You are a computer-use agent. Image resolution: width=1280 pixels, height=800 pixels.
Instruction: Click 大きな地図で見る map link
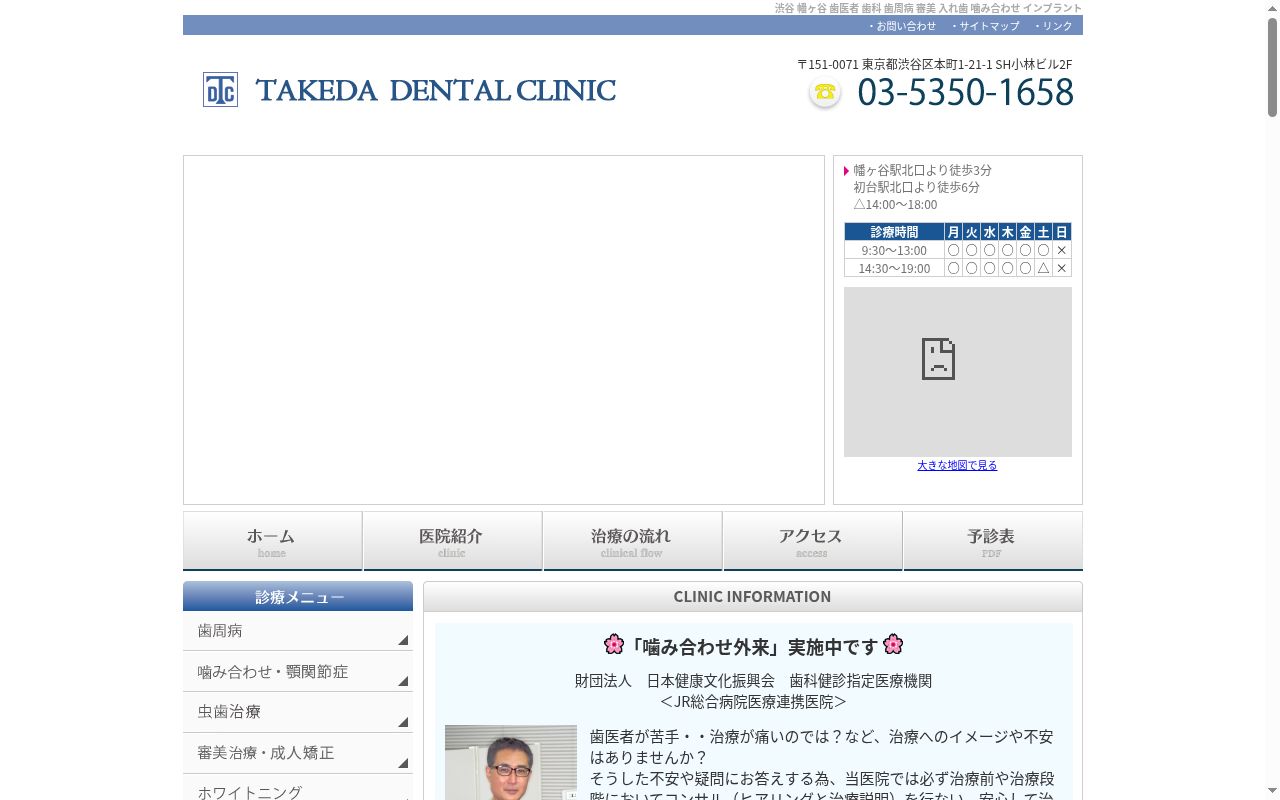pos(957,465)
